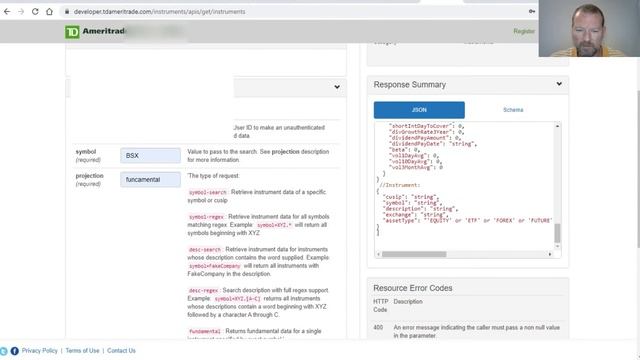
Task: Click the browser forward arrow
Action: point(21,11)
